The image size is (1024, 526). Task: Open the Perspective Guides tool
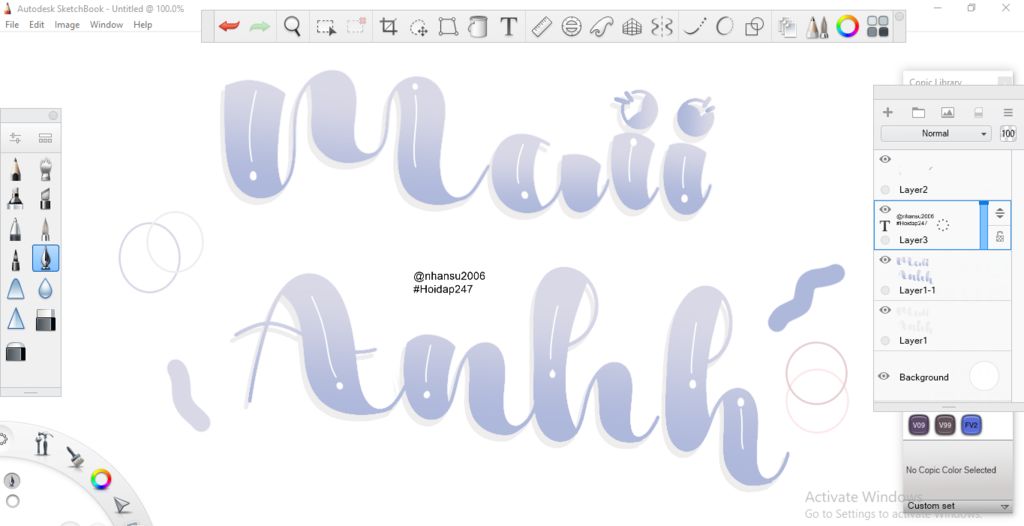[632, 27]
